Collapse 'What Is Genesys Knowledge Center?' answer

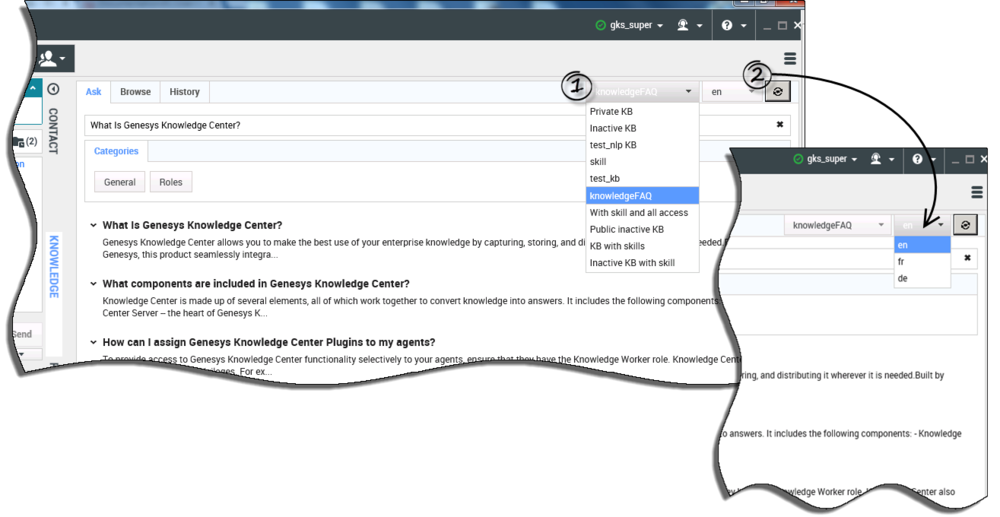pos(94,225)
